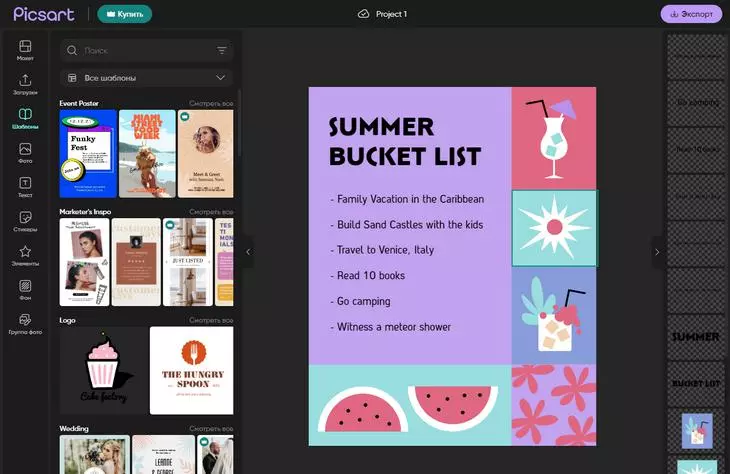730x474 pixels.
Task: Select the Текст text tool
Action: (25, 187)
